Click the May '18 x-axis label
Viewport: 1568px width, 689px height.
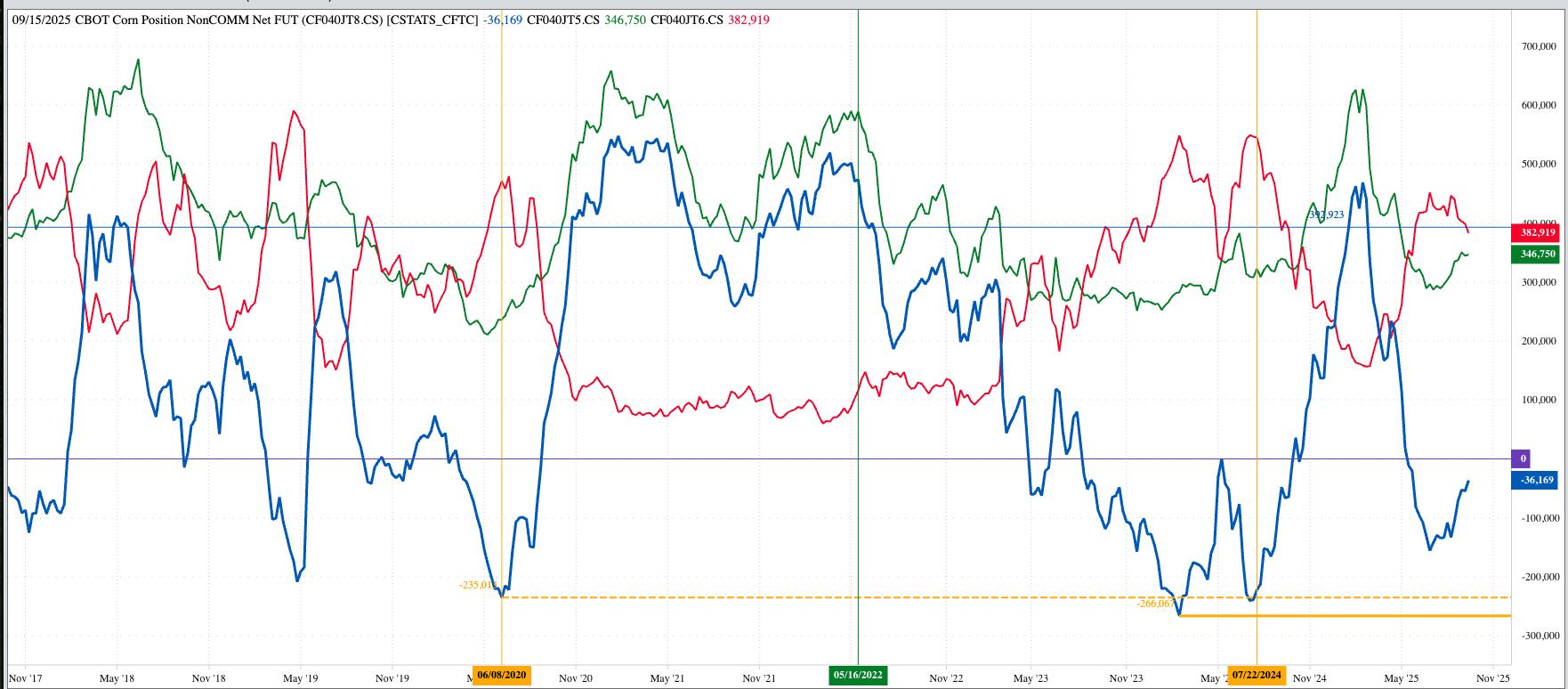pos(117,678)
